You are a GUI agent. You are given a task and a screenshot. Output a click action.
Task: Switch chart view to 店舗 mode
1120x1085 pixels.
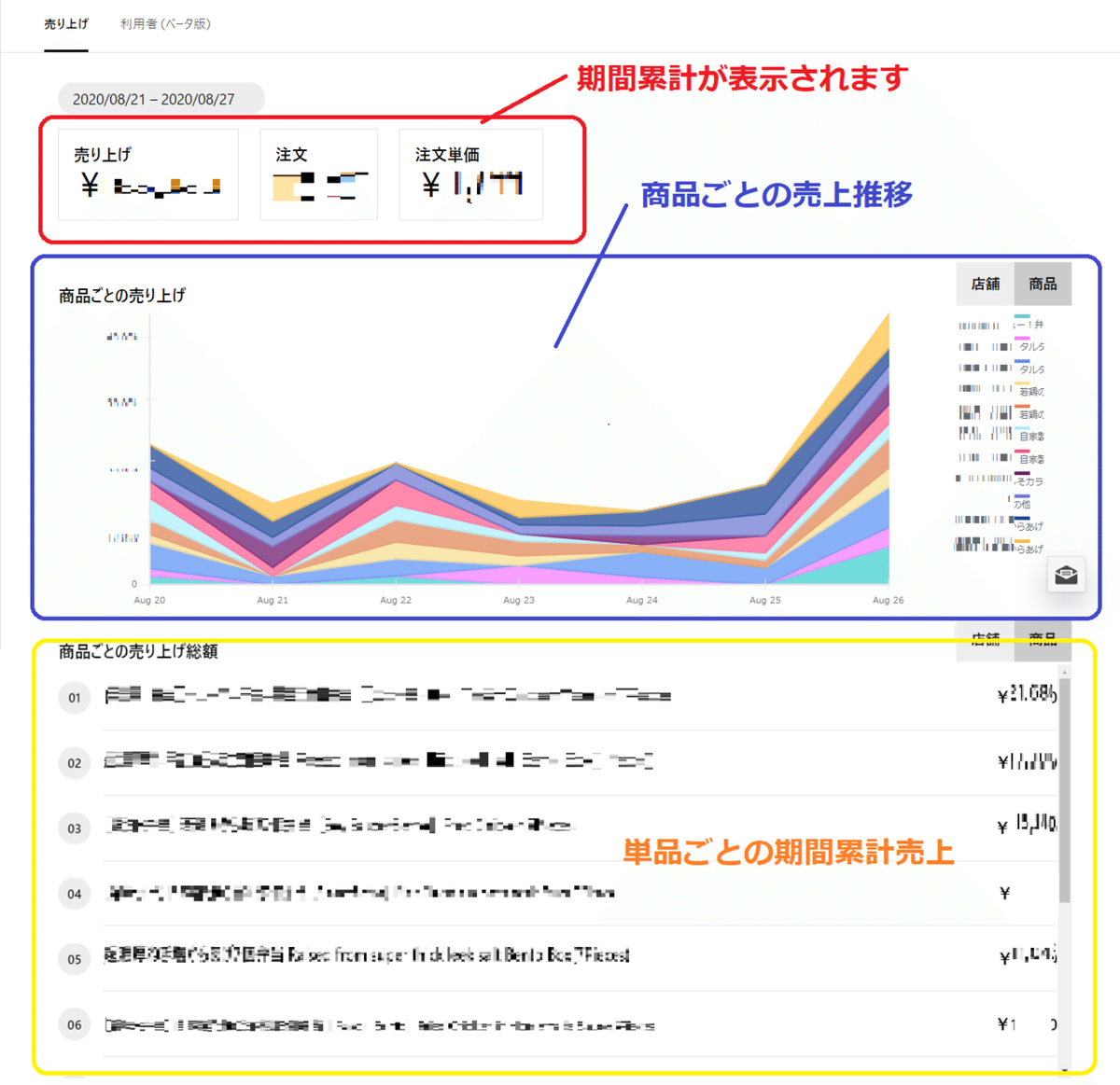[x=985, y=284]
